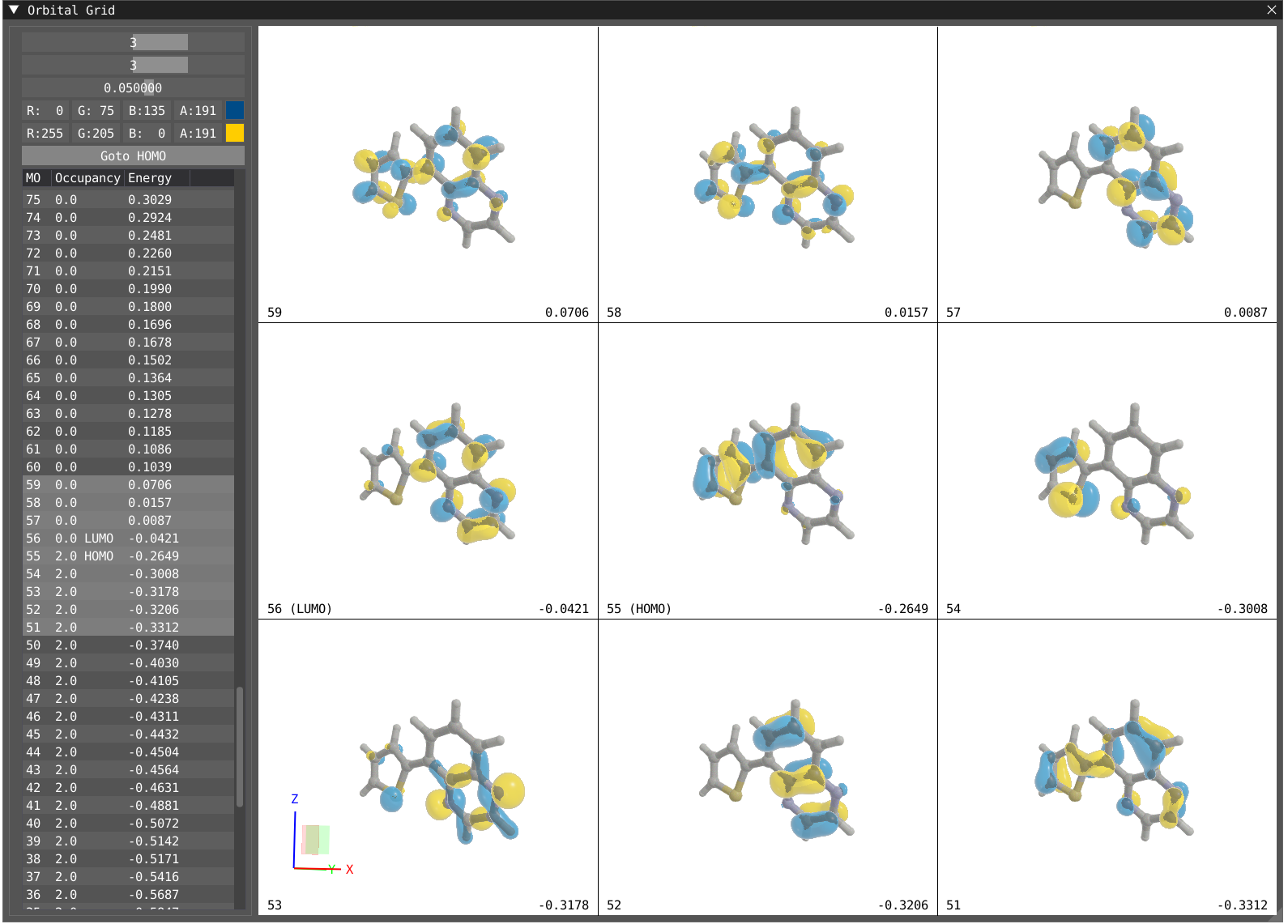This screenshot has height=924, width=1288.
Task: Click the orbital 55 (HOMO) thumbnail
Action: pyautogui.click(x=767, y=471)
